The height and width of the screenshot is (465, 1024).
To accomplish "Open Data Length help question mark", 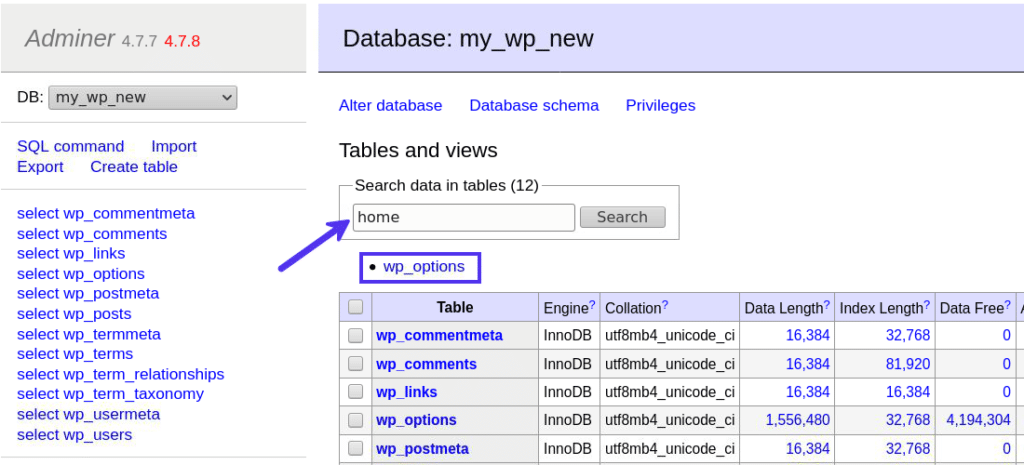I will click(827, 304).
